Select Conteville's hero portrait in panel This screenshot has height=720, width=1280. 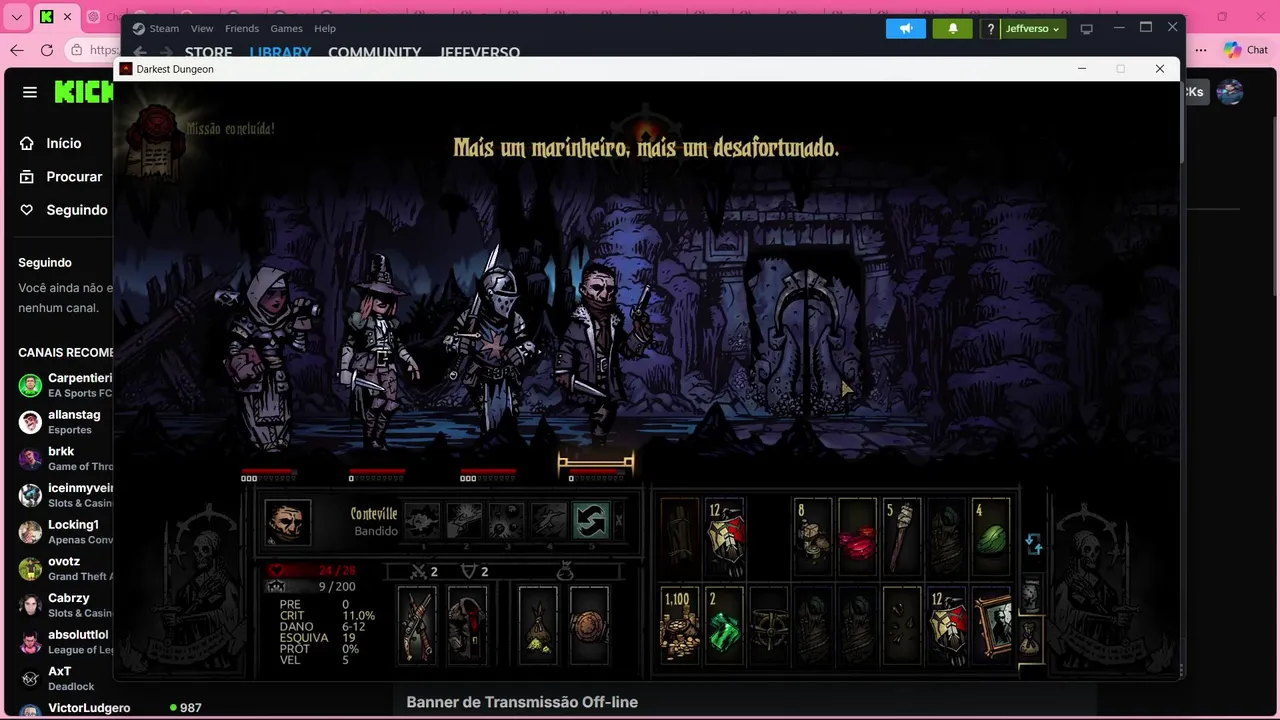[x=288, y=522]
